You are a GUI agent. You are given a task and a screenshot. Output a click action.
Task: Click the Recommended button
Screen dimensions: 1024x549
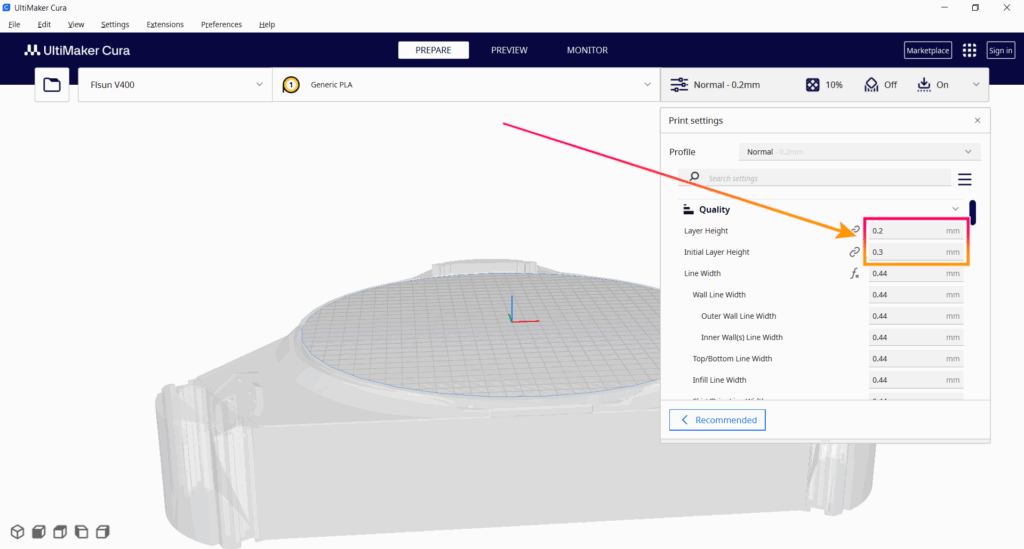pos(717,420)
